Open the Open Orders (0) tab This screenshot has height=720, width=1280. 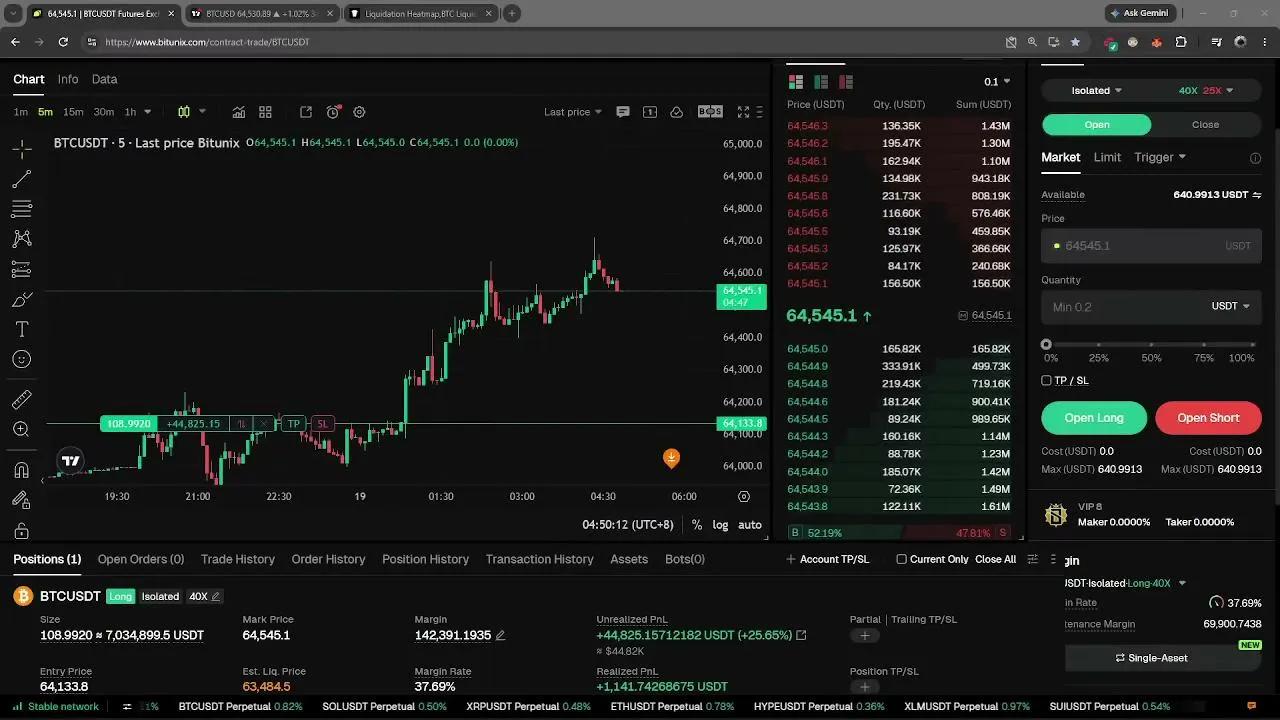pos(141,559)
